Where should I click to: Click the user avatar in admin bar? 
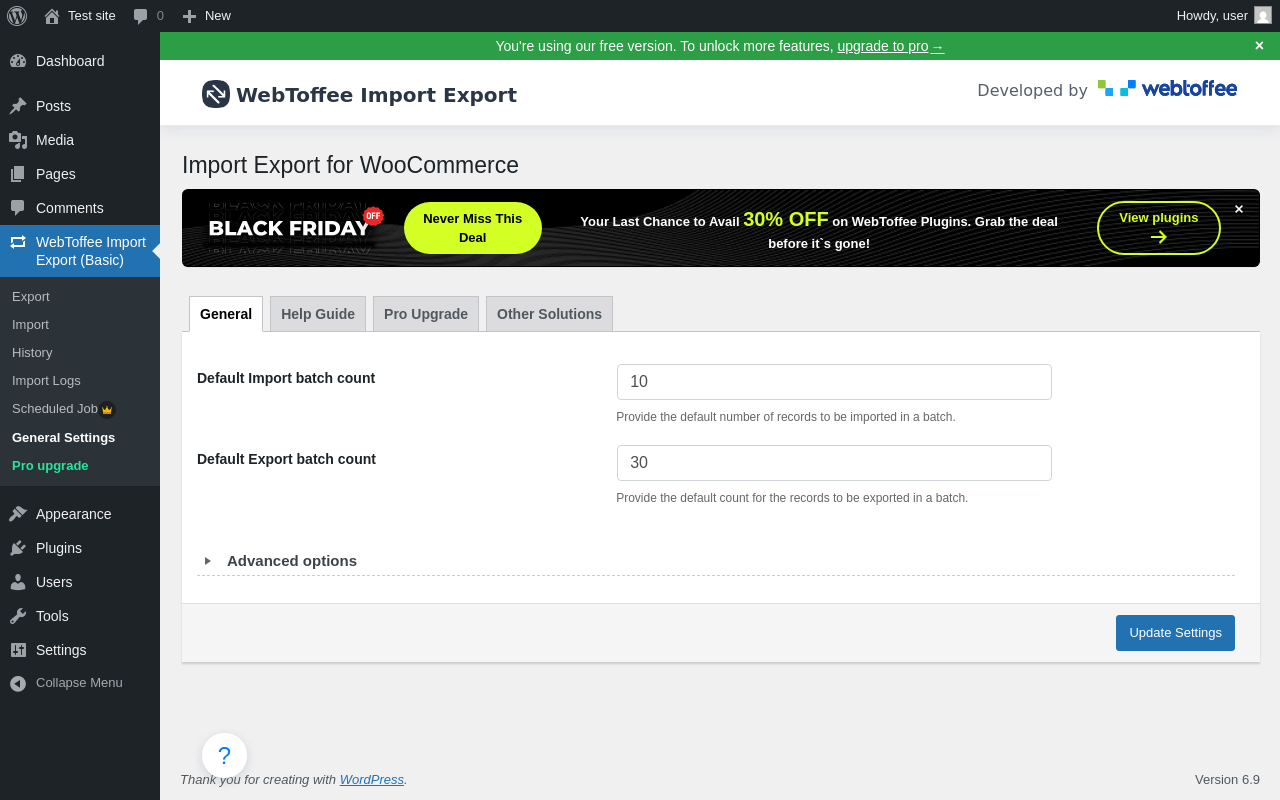pos(1263,15)
